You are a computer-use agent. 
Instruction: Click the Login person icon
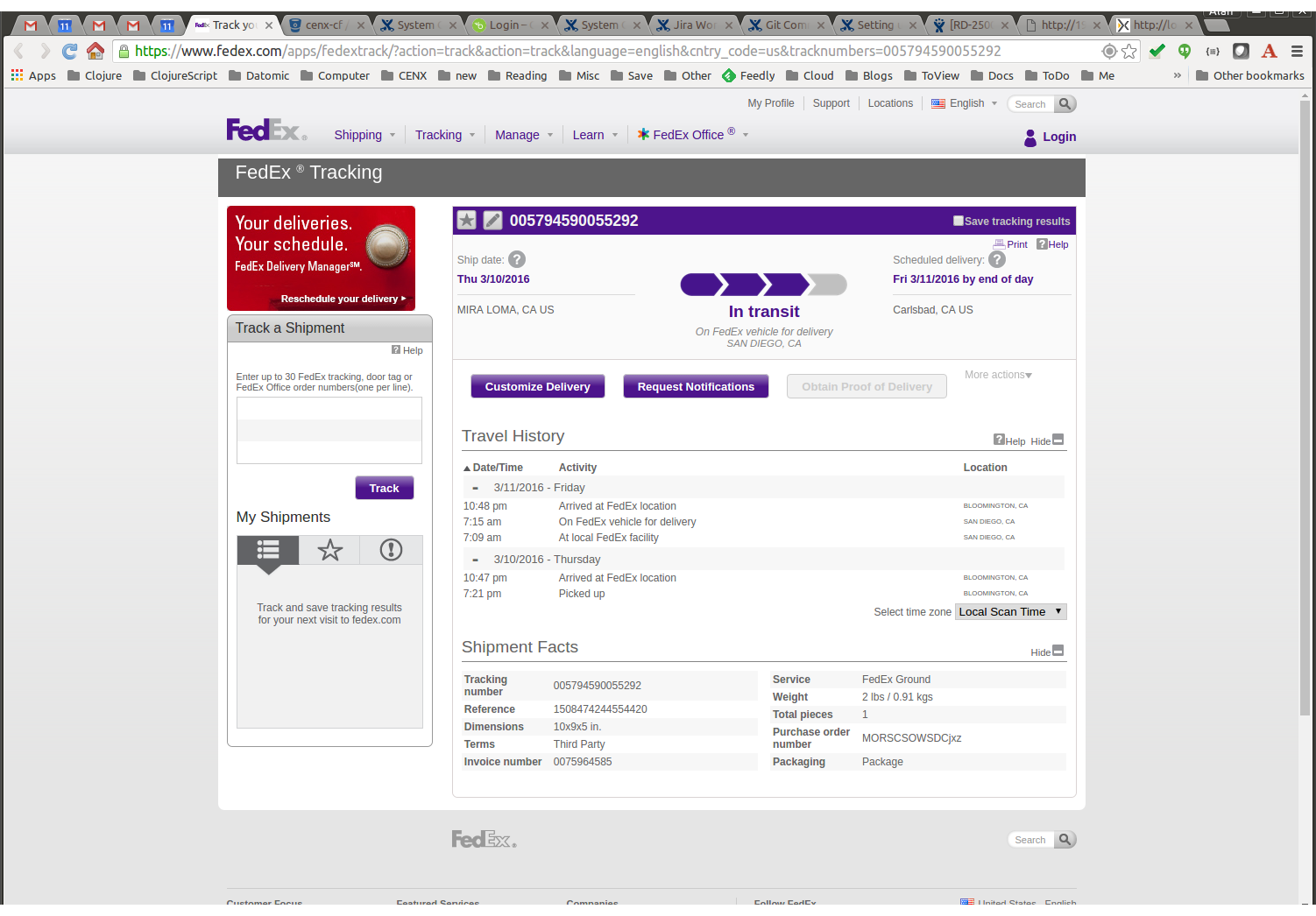pos(1030,137)
